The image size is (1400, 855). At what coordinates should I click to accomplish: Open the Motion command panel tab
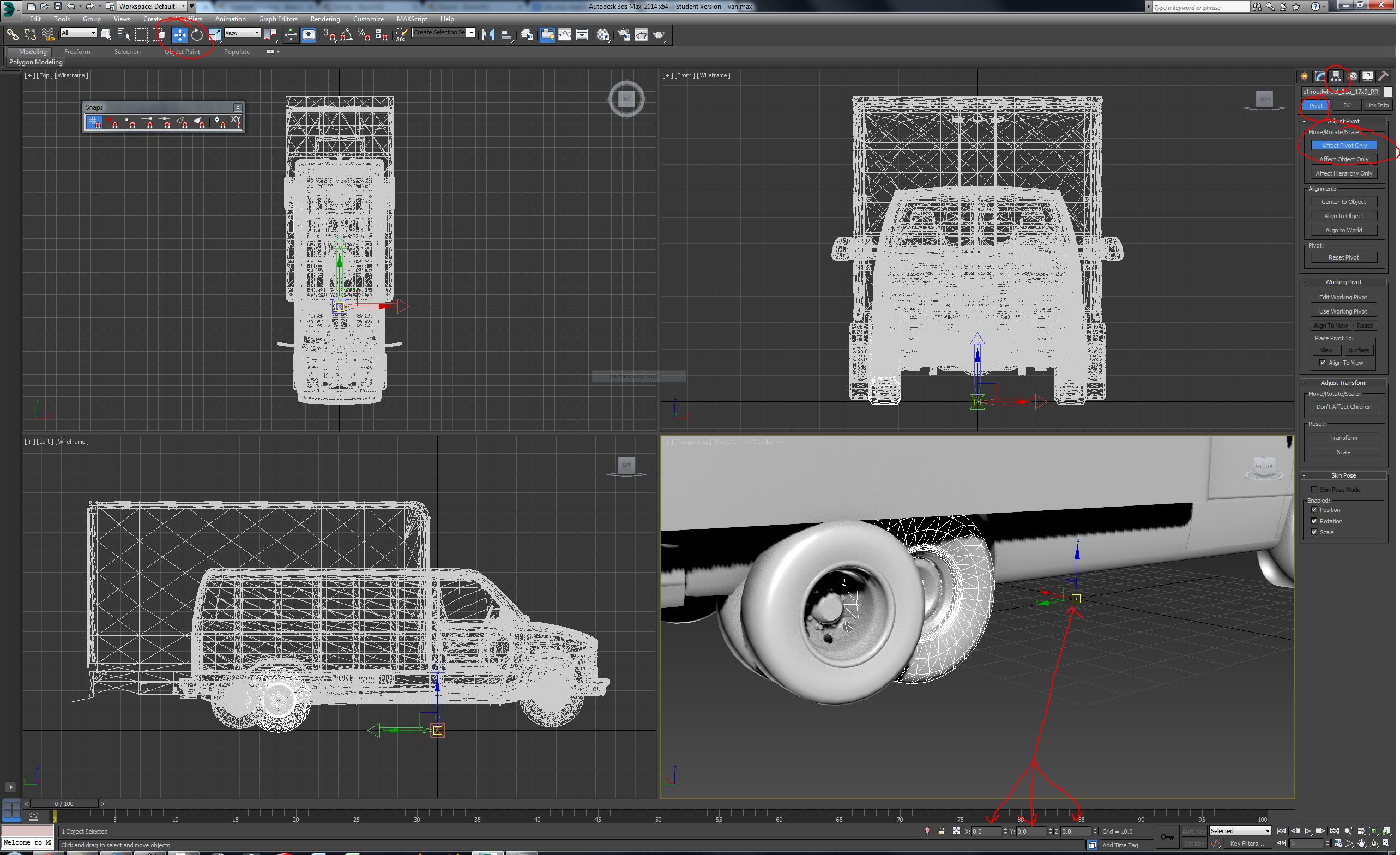tap(1352, 76)
